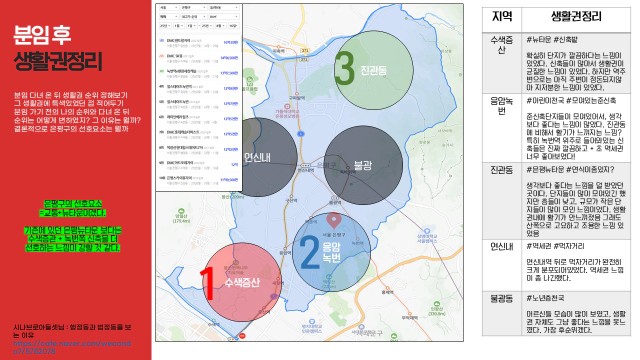The image size is (640, 360).
Task: Click the red 수색증산 circle labeled 1
Action: click(x=242, y=282)
